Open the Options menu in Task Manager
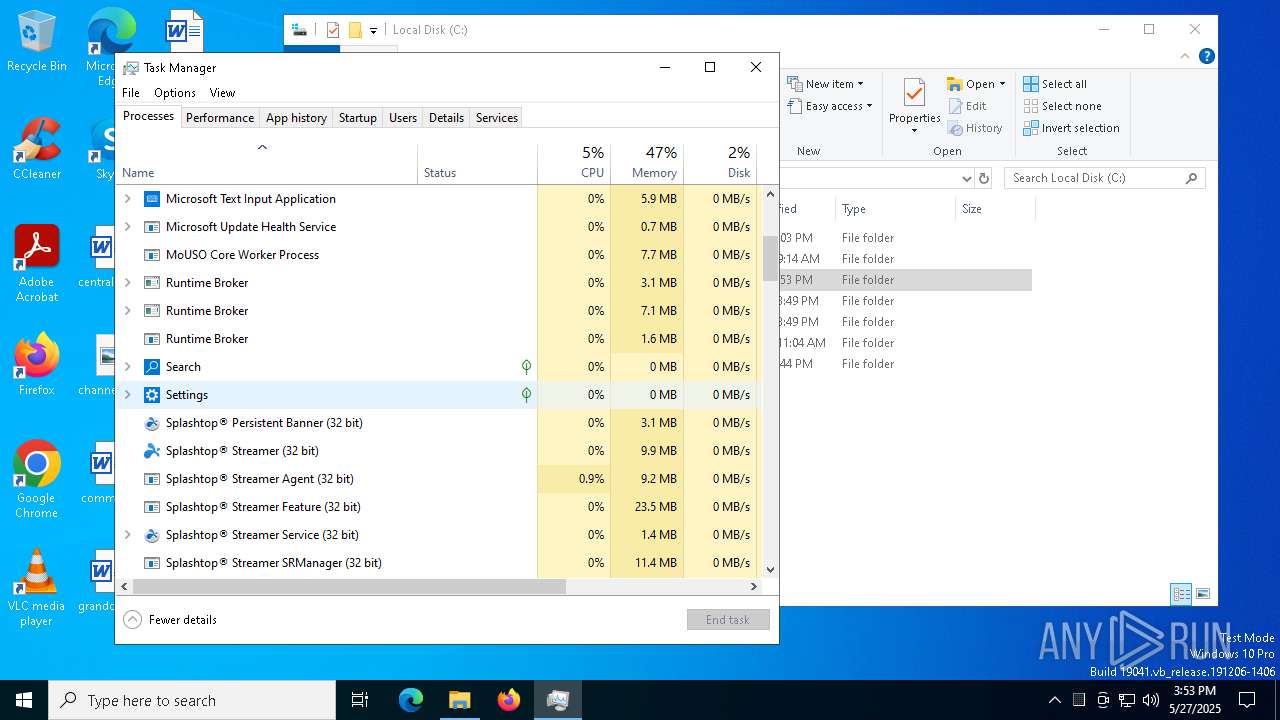This screenshot has height=720, width=1280. pos(175,93)
